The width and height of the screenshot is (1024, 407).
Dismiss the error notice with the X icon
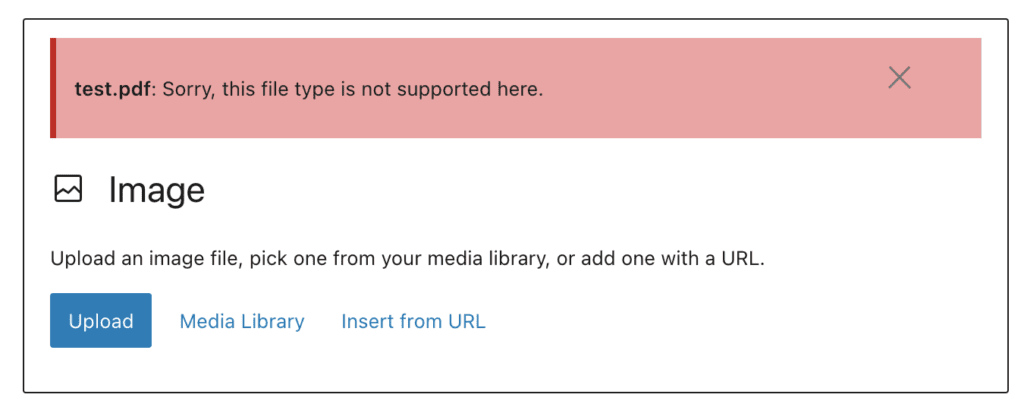pyautogui.click(x=899, y=78)
